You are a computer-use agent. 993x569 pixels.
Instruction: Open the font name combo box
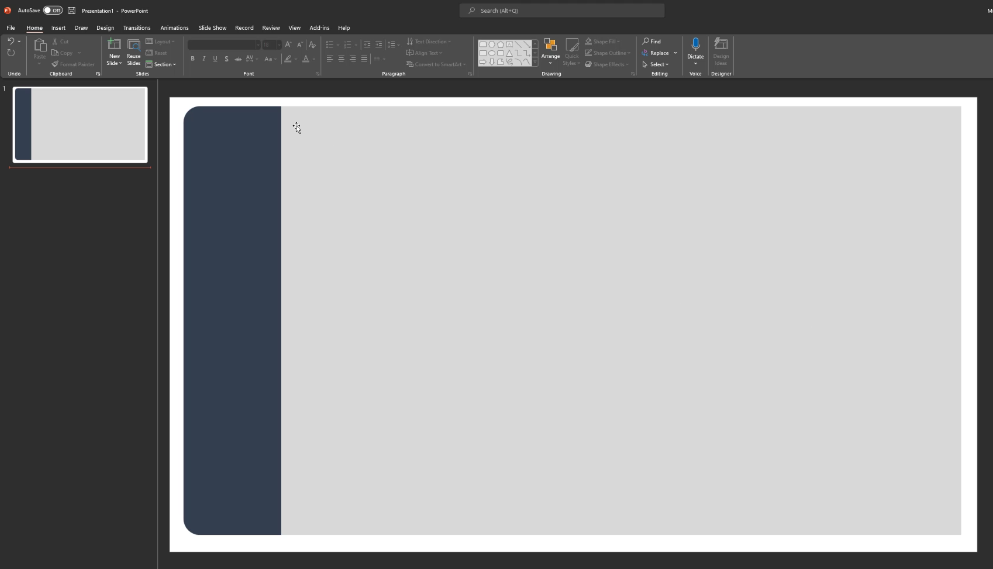224,44
